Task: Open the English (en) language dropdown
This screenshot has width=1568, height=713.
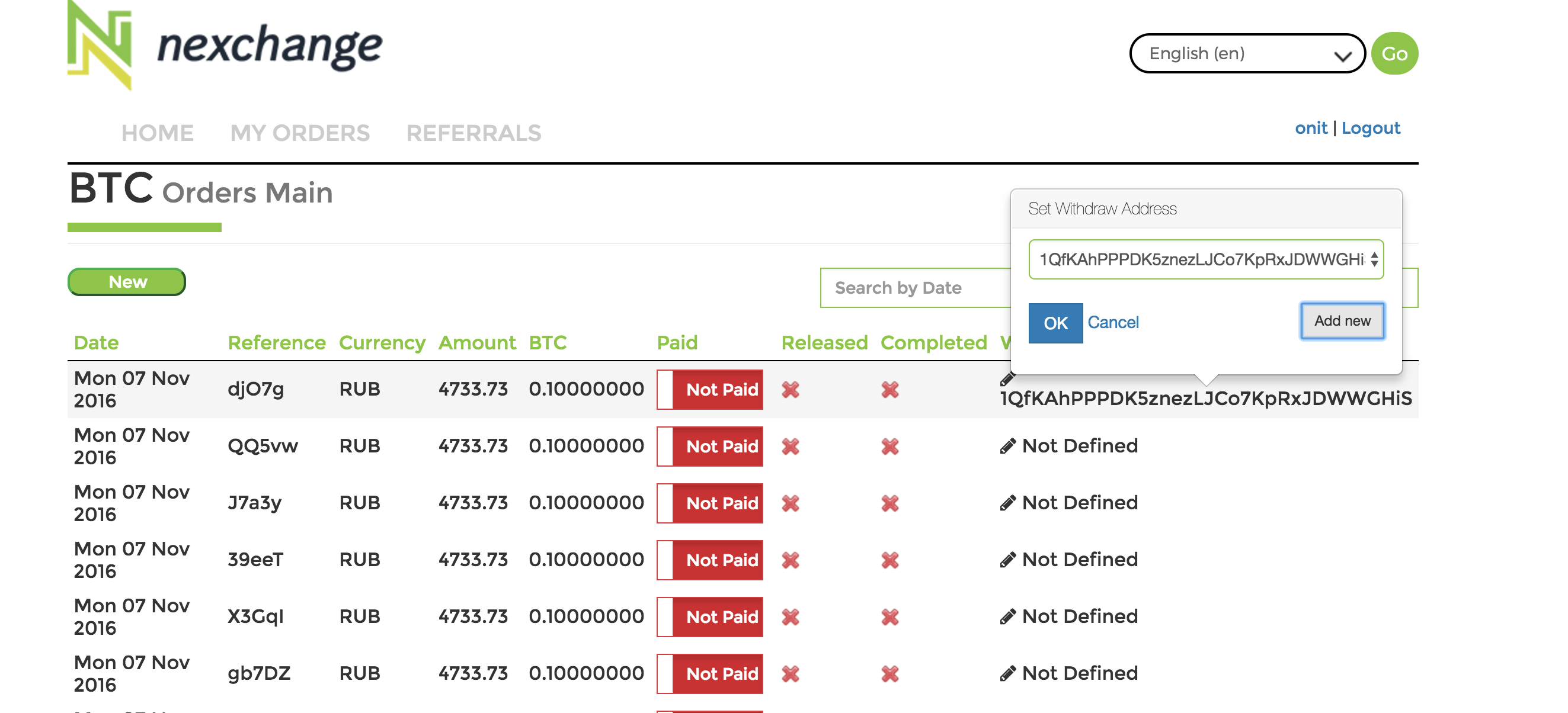Action: tap(1247, 53)
